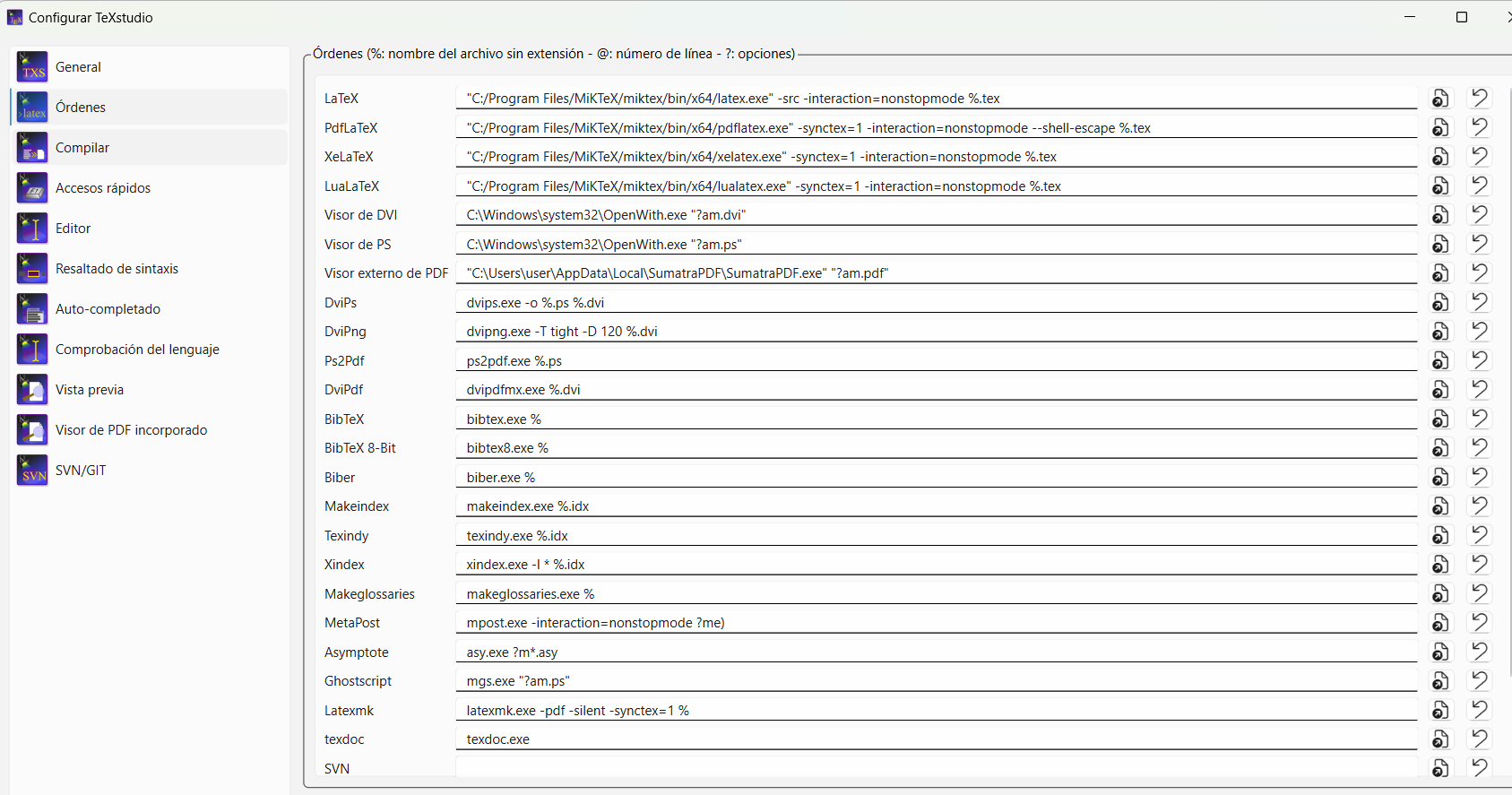Click the Visor de PS command field
This screenshot has width=1512, height=795.
pos(937,244)
